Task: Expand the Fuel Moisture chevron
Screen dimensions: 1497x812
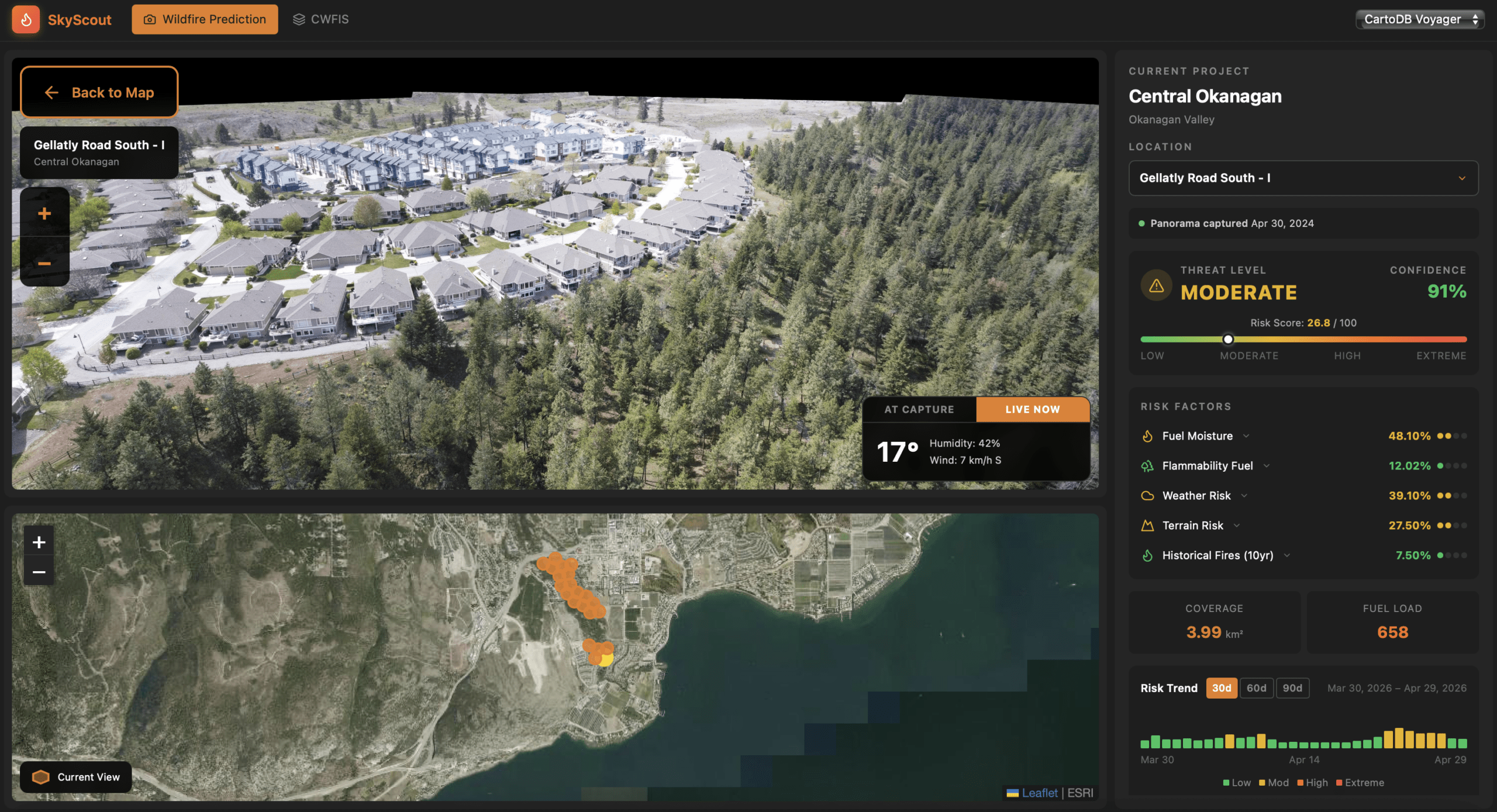Action: (1246, 436)
